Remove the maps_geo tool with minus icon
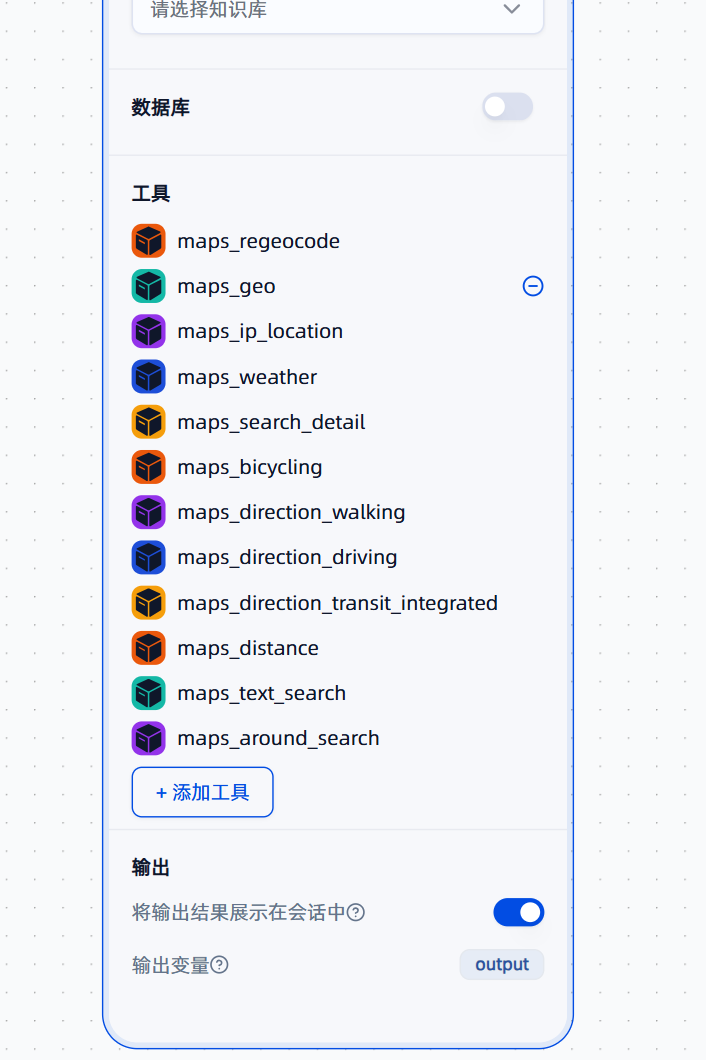The height and width of the screenshot is (1060, 706). (x=533, y=286)
